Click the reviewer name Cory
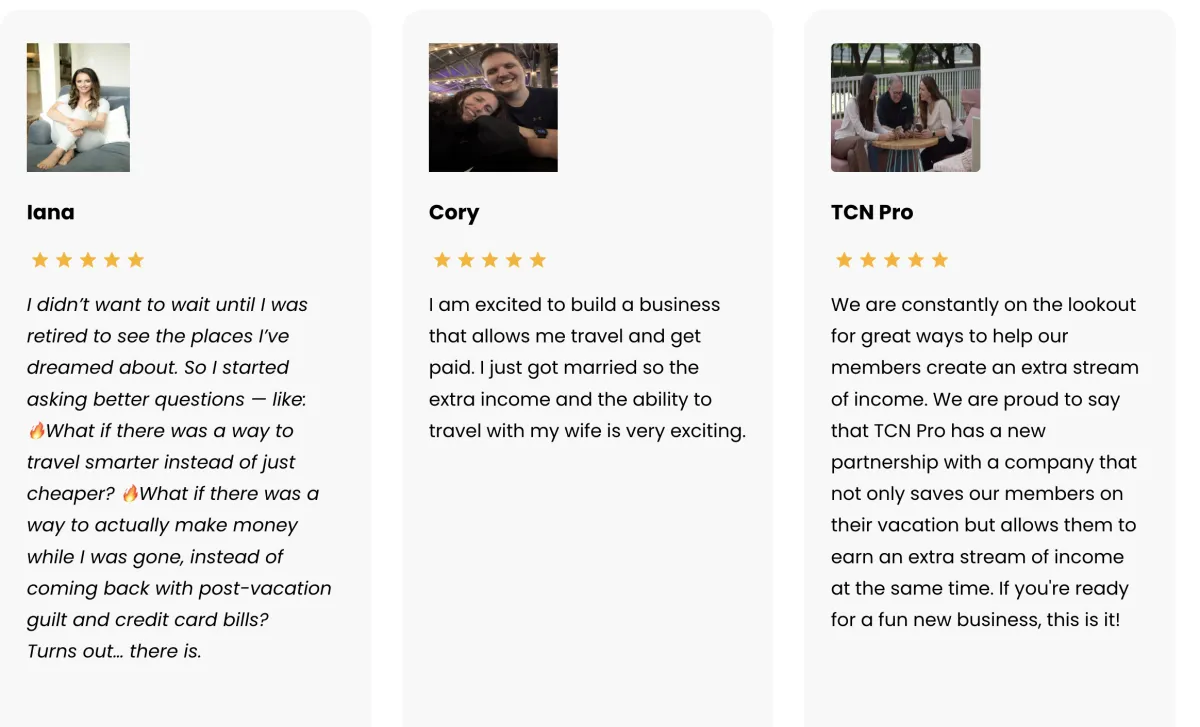Image resolution: width=1200 pixels, height=727 pixels. point(454,213)
